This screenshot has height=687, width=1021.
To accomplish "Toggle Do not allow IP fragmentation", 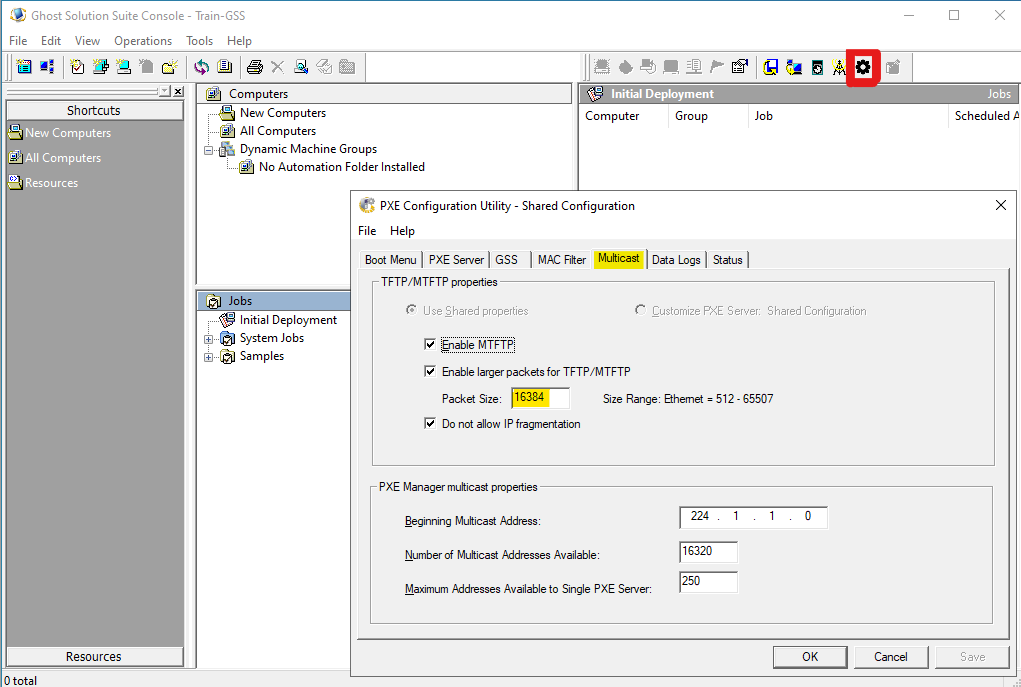I will 430,424.
